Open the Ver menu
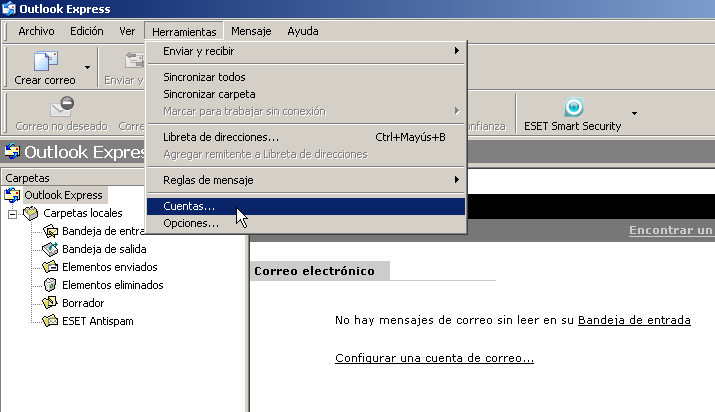 127,31
